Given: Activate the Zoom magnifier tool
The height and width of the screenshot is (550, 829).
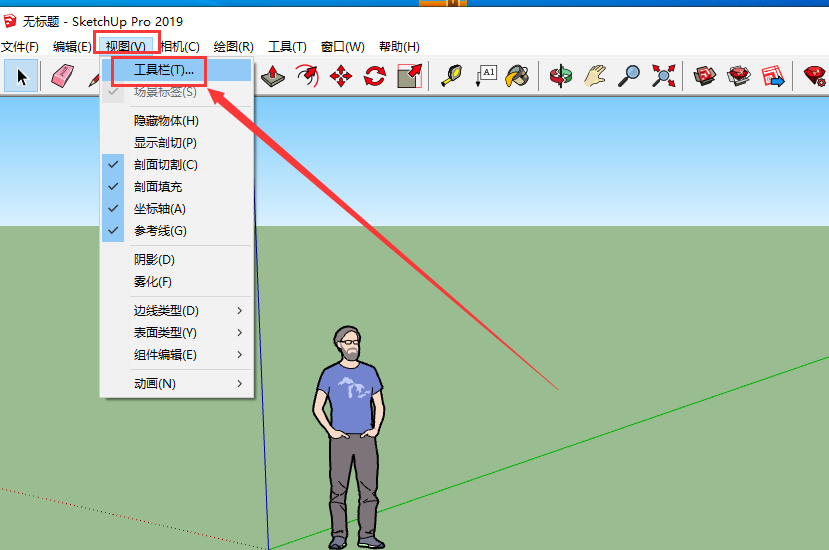Looking at the screenshot, I should point(629,76).
